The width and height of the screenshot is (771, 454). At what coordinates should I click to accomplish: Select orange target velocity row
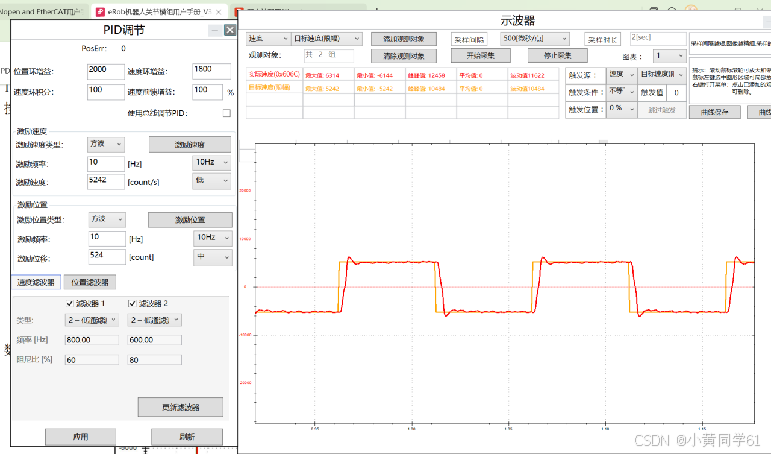(402, 88)
